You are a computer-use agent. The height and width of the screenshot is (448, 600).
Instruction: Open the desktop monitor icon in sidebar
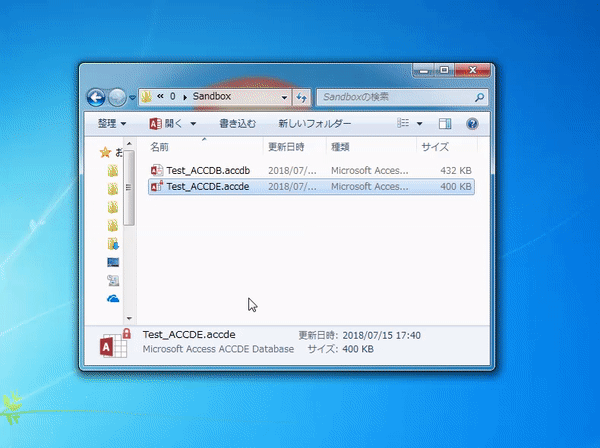tap(113, 262)
